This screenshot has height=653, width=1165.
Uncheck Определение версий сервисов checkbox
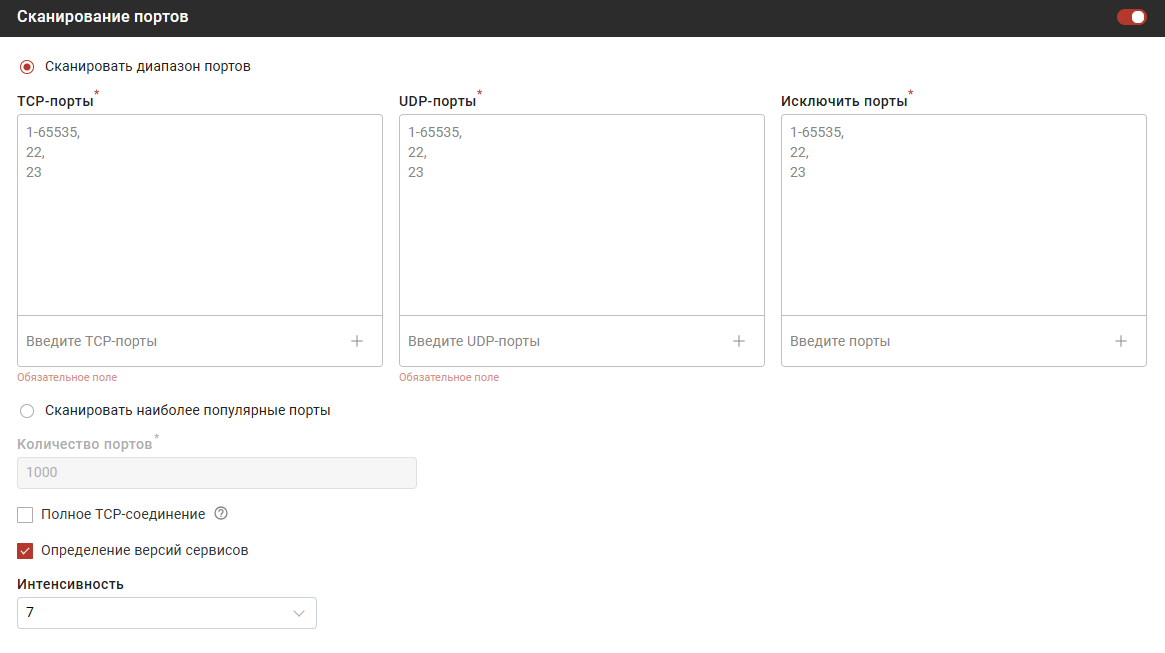tap(26, 551)
